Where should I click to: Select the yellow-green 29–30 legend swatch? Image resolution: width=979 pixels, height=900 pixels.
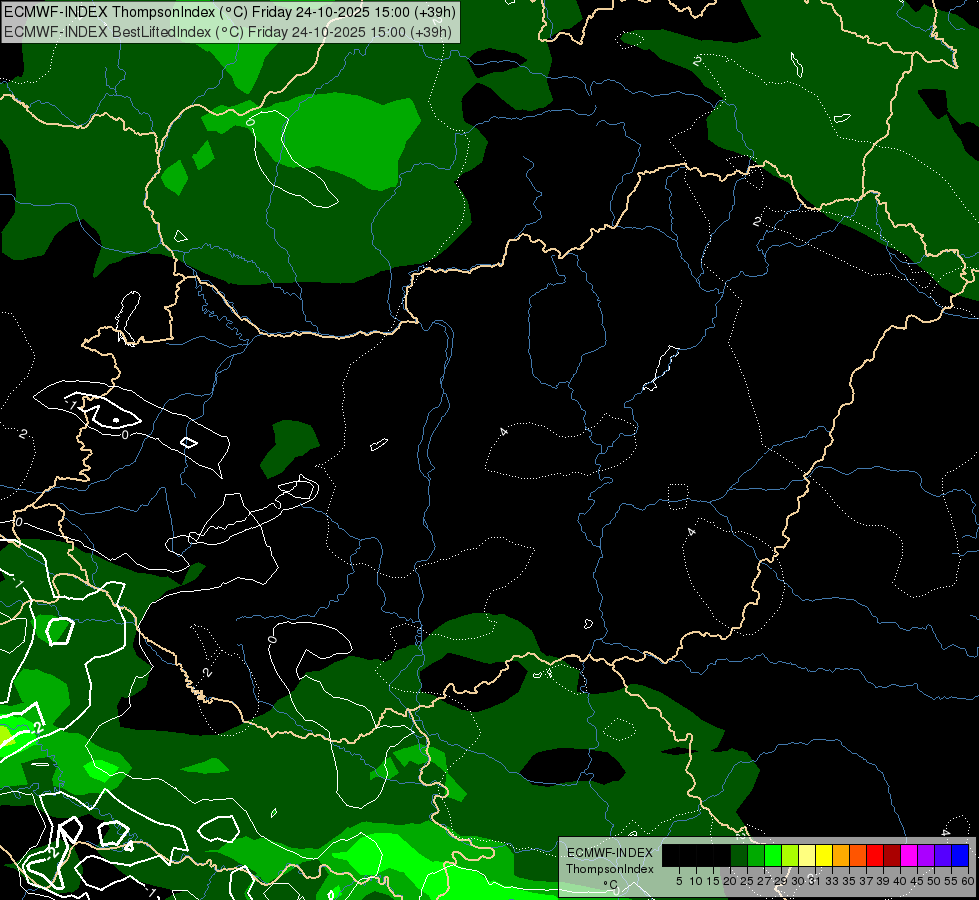point(790,856)
